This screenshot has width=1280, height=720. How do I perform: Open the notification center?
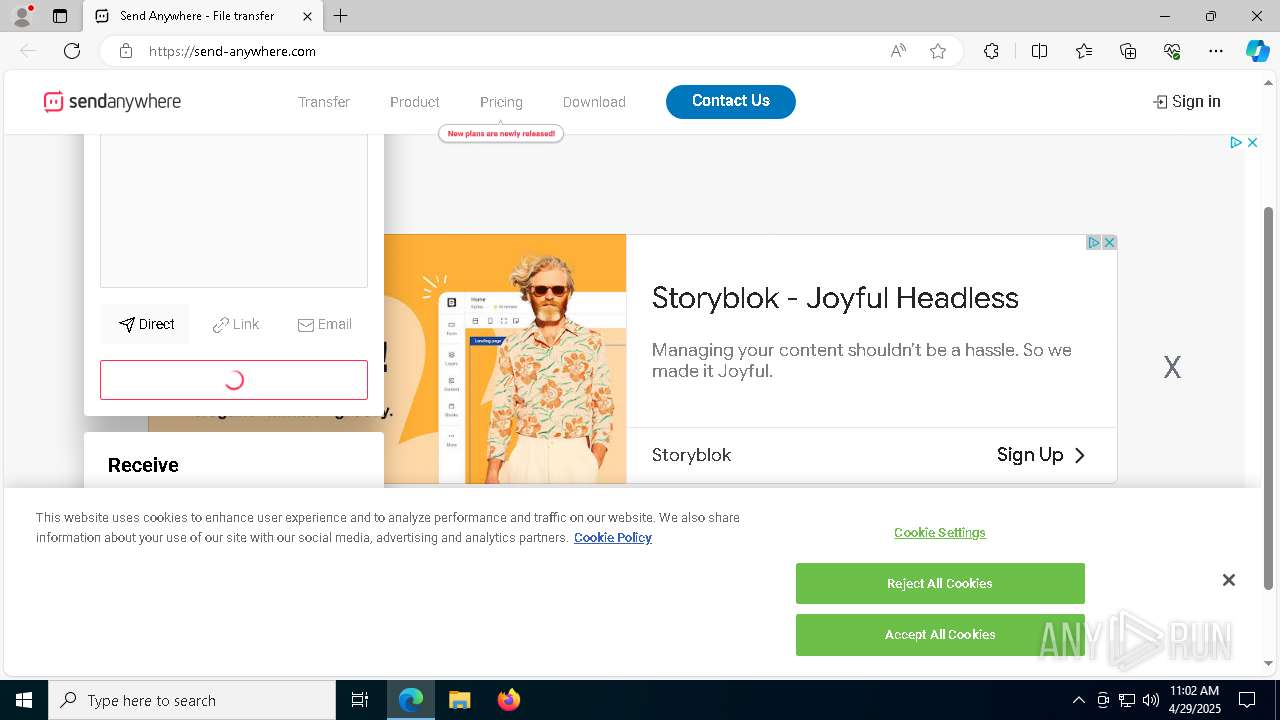pos(1247,700)
